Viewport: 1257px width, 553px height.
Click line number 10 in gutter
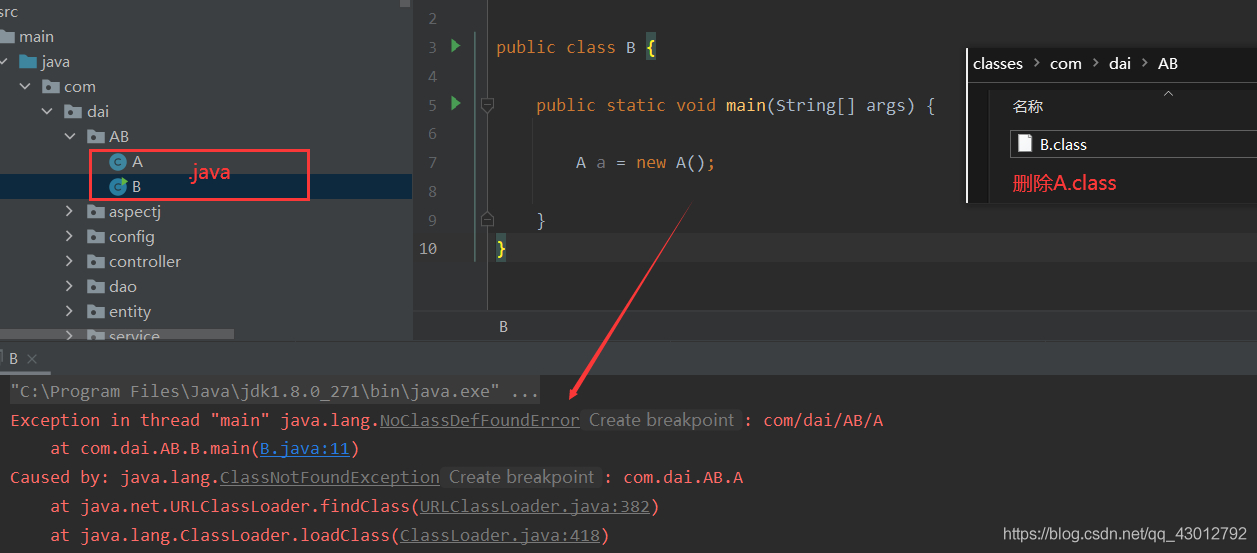[428, 248]
